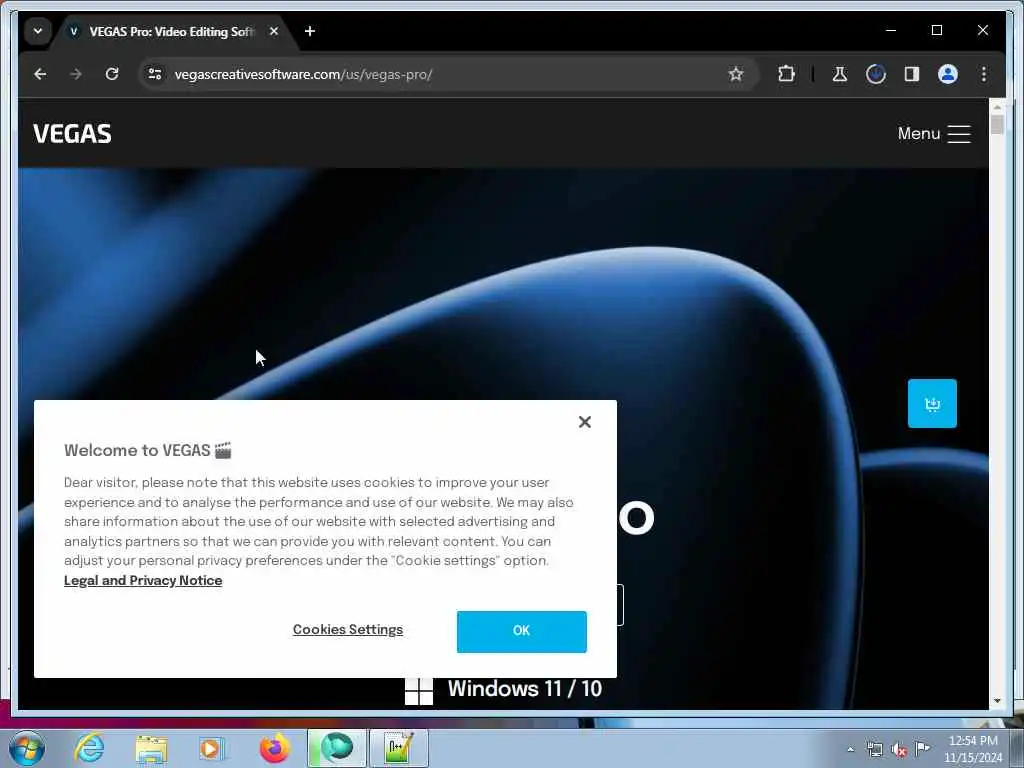The image size is (1024, 768).
Task: Open Notepad++ from the taskbar
Action: pyautogui.click(x=399, y=748)
